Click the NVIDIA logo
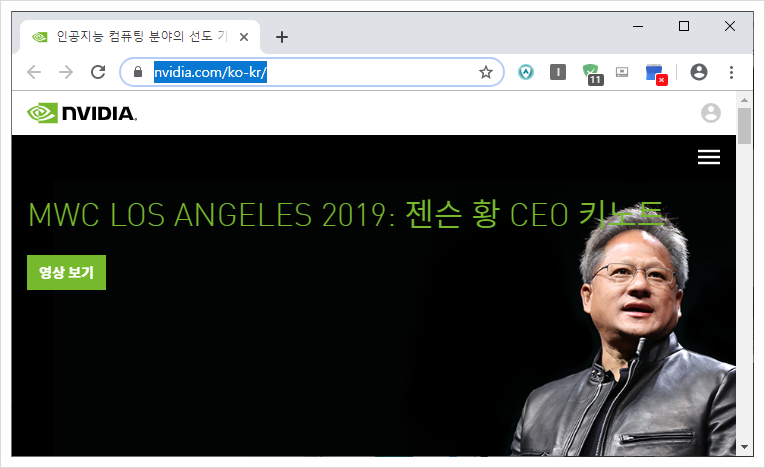 pos(82,113)
